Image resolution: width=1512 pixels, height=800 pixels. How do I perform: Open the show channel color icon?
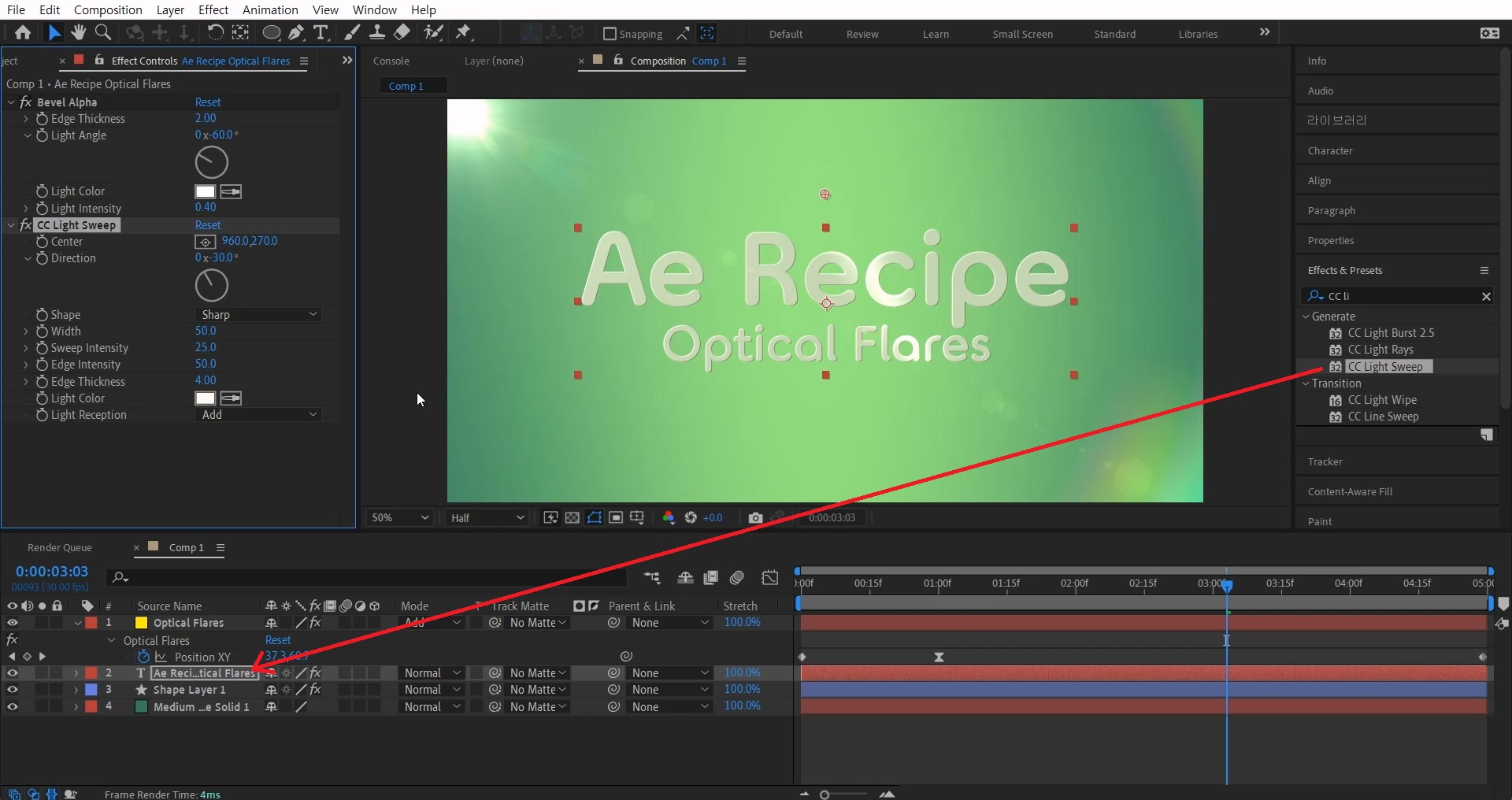(669, 517)
